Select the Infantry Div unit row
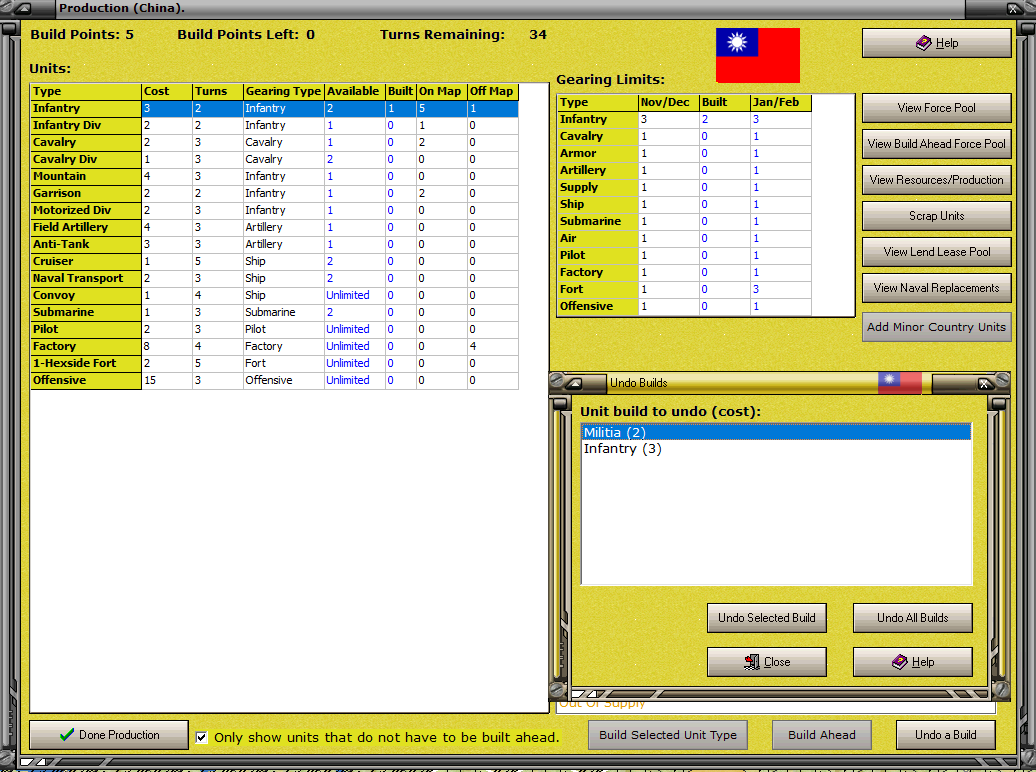1036x772 pixels. point(274,125)
